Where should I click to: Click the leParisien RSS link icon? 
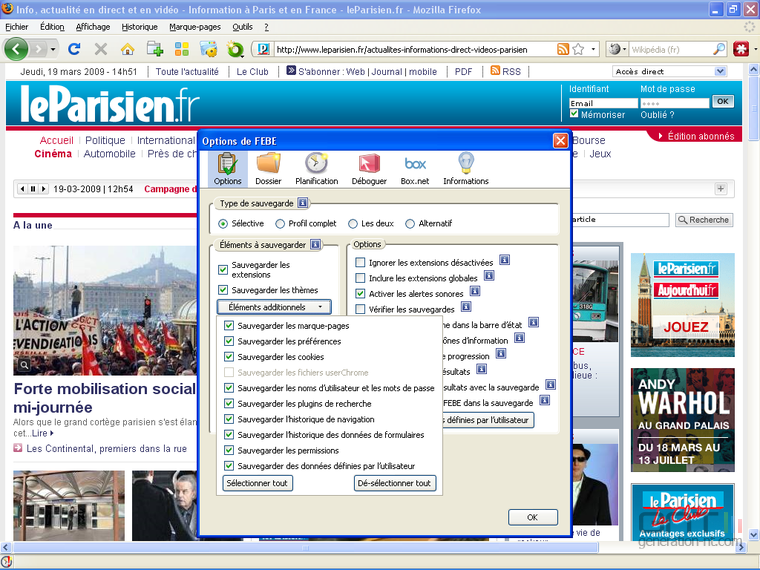pos(495,71)
